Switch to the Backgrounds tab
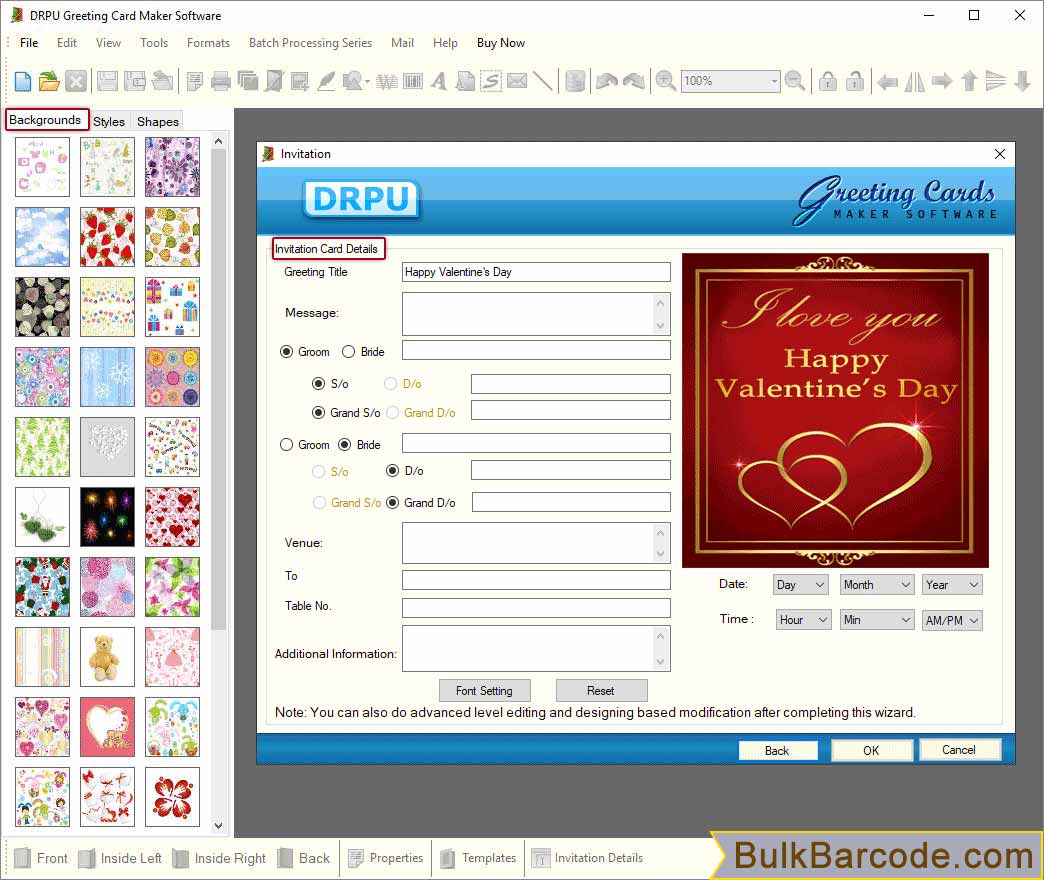This screenshot has height=880, width=1044. click(46, 120)
